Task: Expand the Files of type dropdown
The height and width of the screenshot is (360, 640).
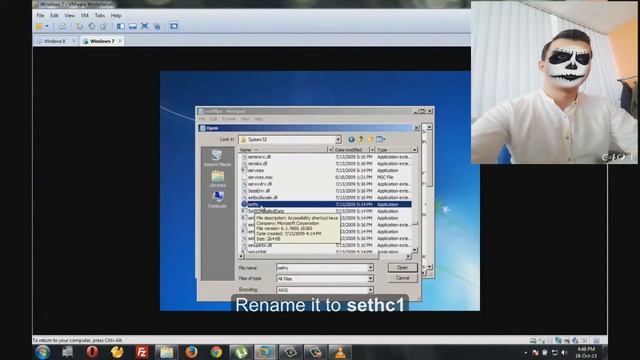Action: pos(370,278)
